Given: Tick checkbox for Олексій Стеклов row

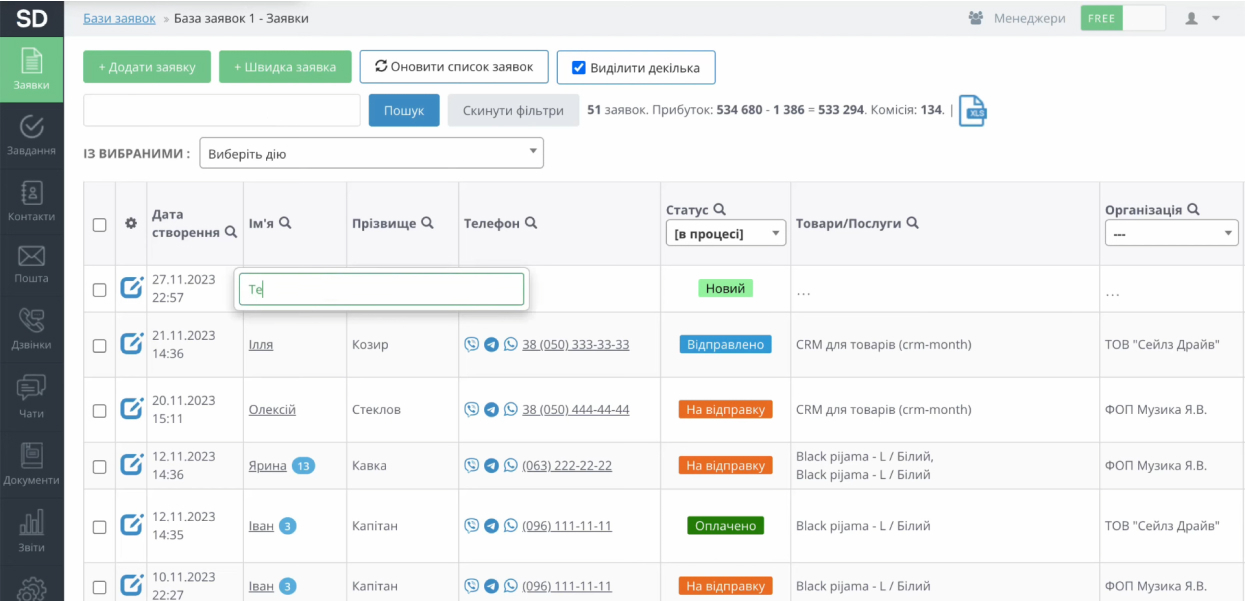Looking at the screenshot, I should coord(99,410).
